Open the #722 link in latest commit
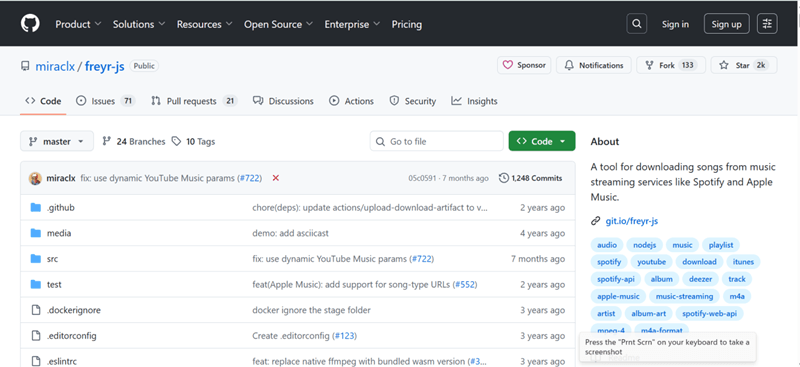This screenshot has height=367, width=800. pos(250,178)
